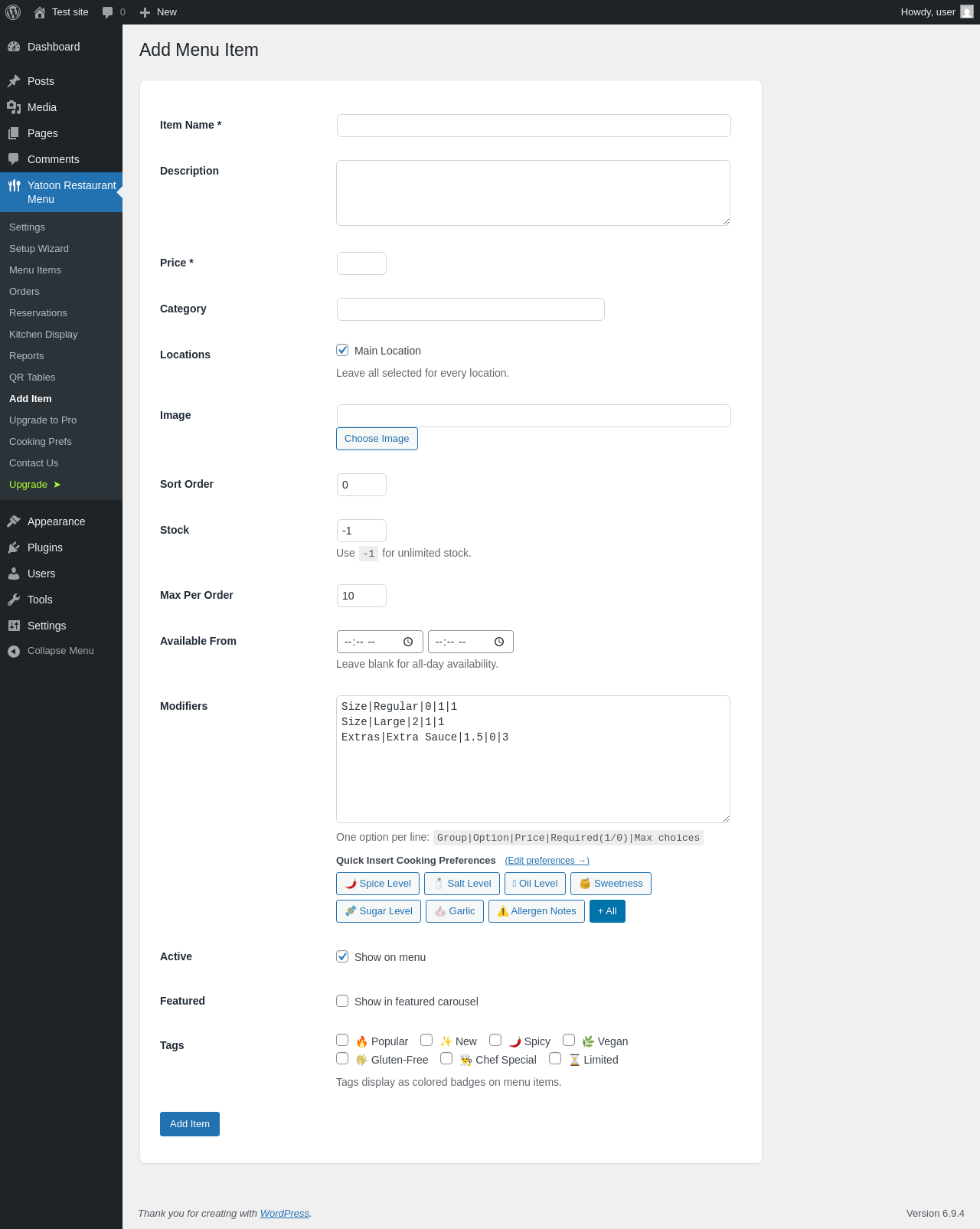The image size is (980, 1229).
Task: Click the Collapse Menu arrow icon
Action: pyautogui.click(x=14, y=651)
